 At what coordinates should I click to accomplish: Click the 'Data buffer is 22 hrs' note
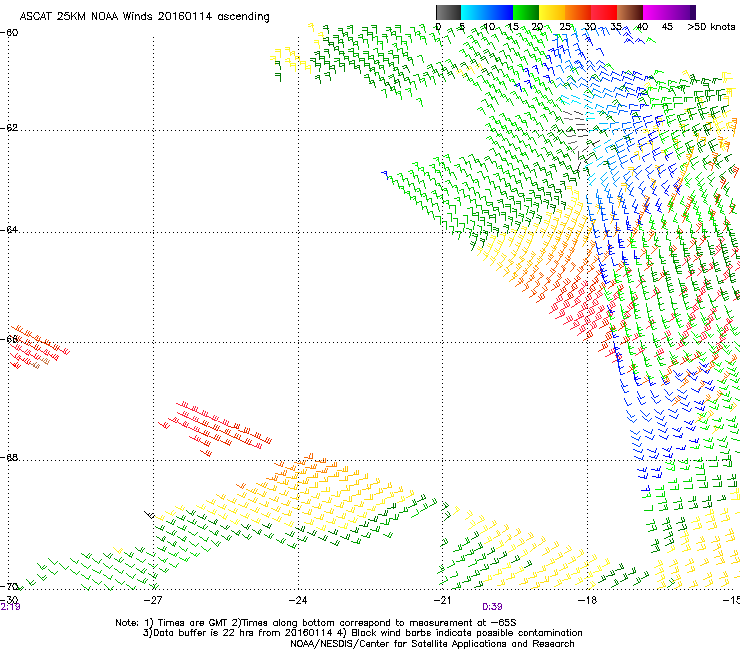238,633
